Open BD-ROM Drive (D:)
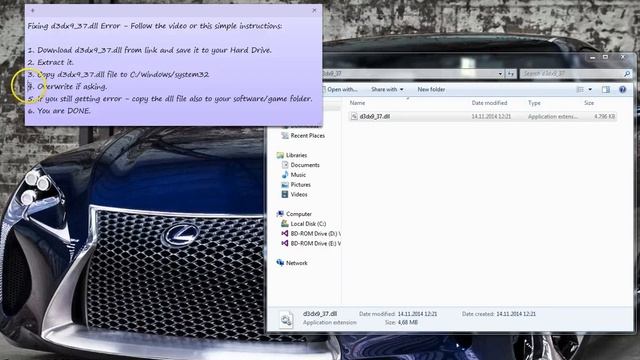This screenshot has width=640, height=360. point(316,233)
